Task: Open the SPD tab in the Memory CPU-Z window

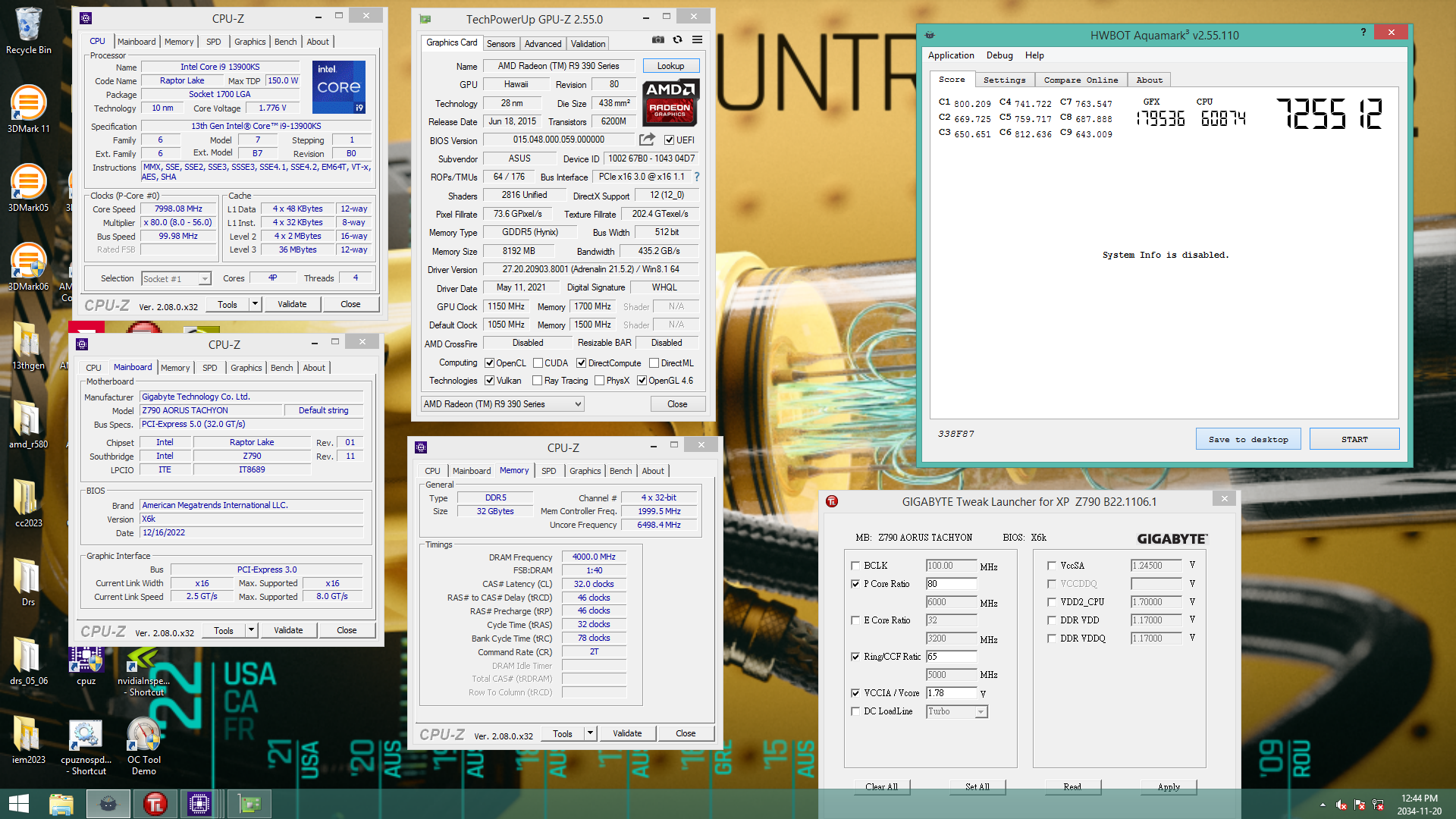Action: click(548, 471)
